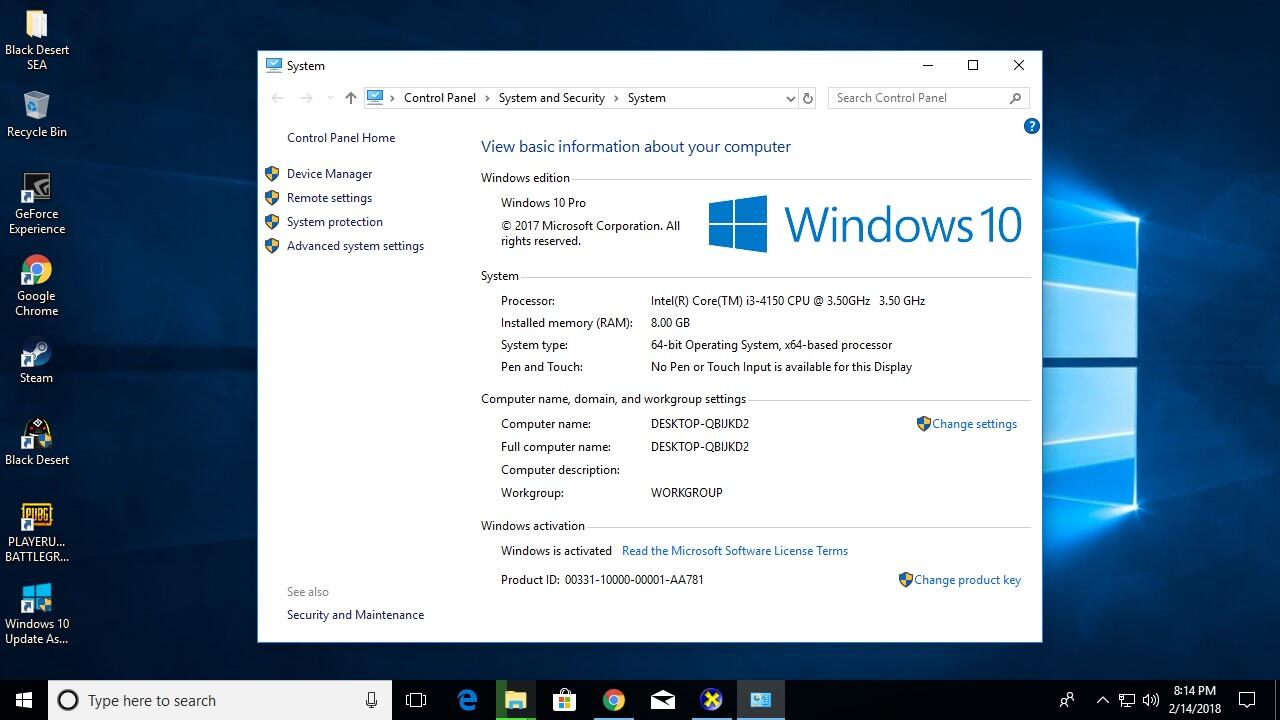Read the Microsoft Software License Terms
Screen dimensions: 1280x720
tap(735, 551)
